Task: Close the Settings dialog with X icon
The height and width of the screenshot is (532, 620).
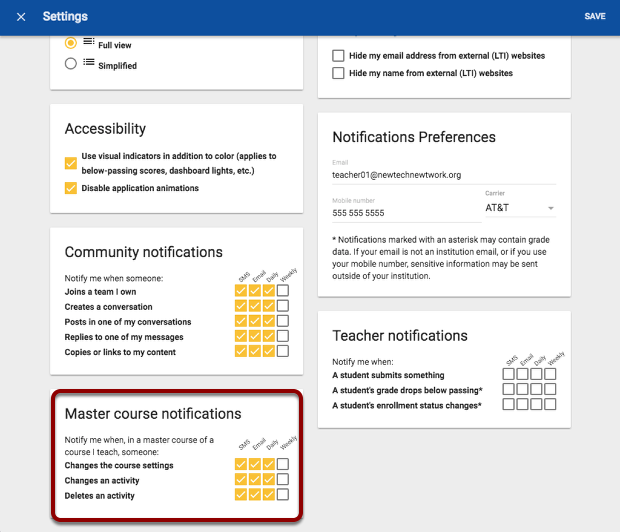Action: point(21,17)
